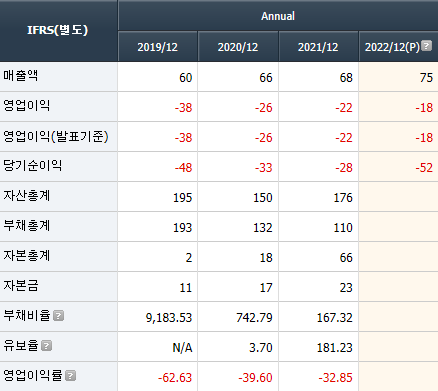Click 당기순이익 value -52
Screen dimensions: 438x391
pos(424,168)
